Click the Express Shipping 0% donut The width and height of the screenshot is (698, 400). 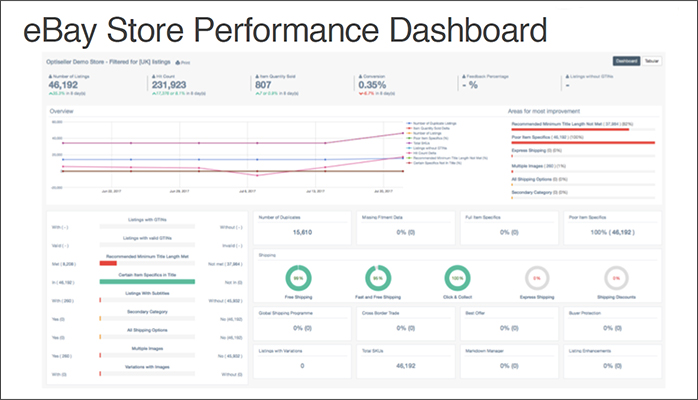537,278
